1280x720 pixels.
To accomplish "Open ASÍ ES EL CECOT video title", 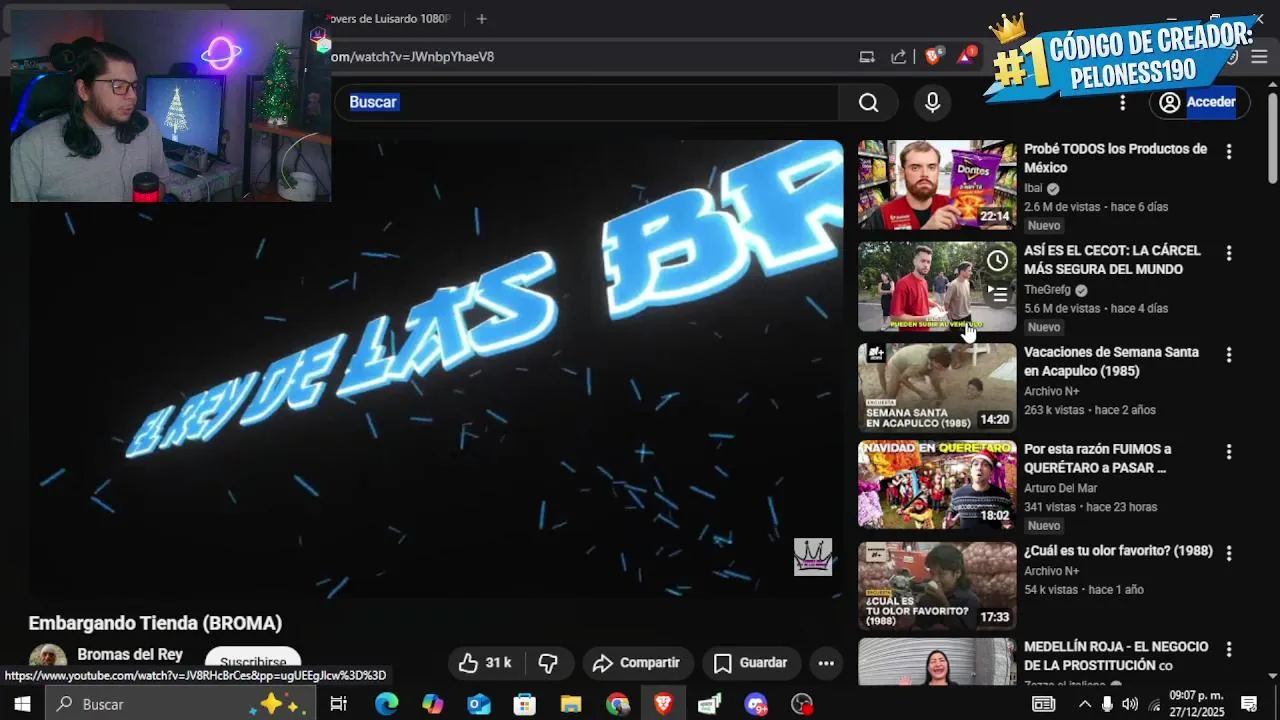I will (1112, 260).
